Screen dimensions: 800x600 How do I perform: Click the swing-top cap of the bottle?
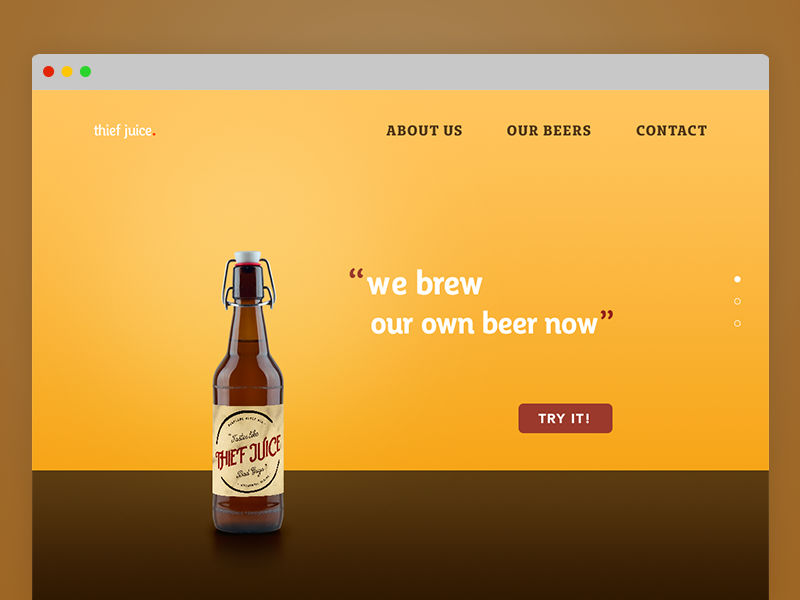tap(247, 258)
